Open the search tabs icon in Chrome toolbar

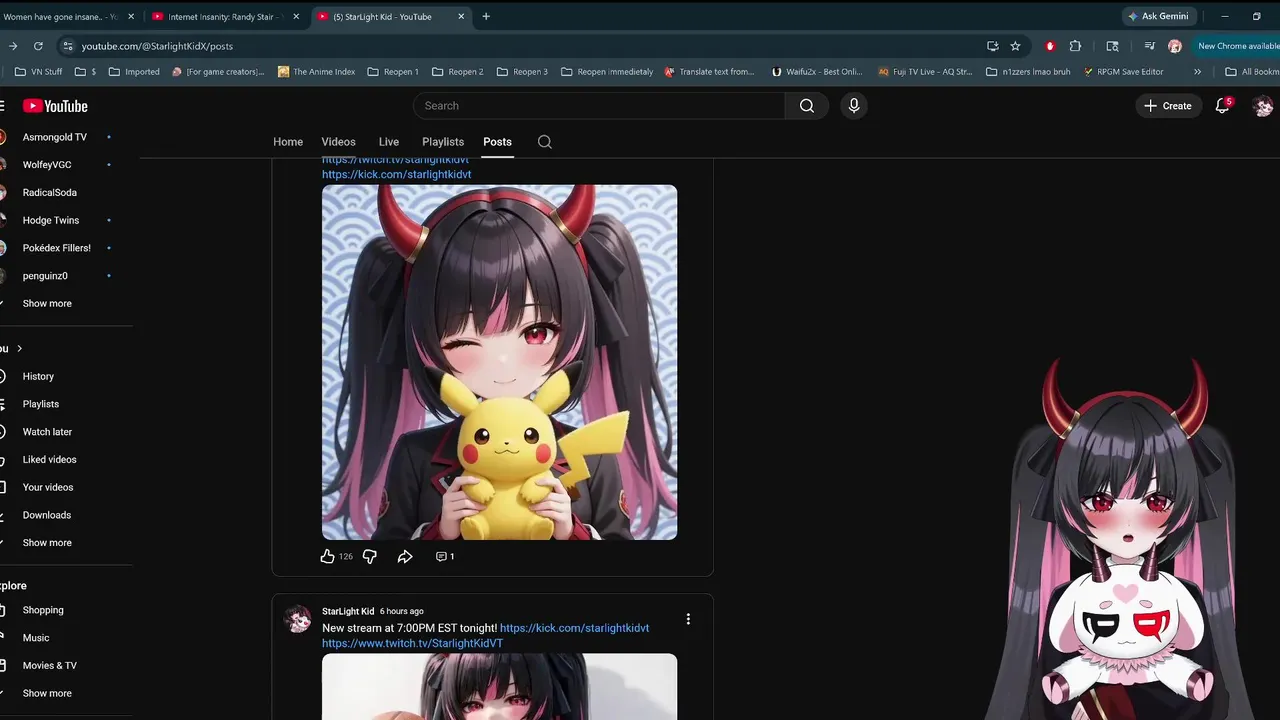pyautogui.click(x=1112, y=46)
